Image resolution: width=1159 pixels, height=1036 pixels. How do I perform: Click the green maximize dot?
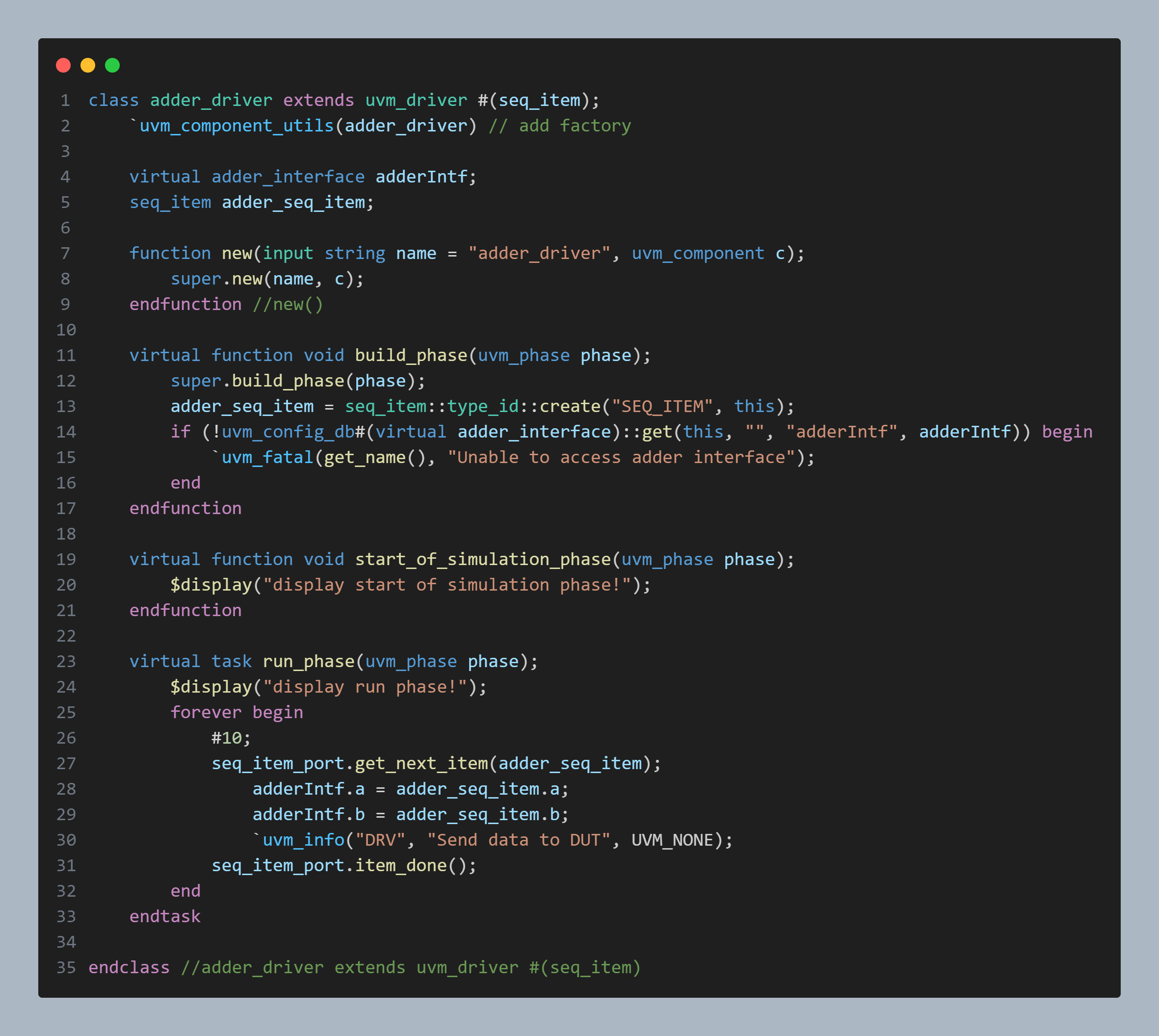[x=112, y=65]
